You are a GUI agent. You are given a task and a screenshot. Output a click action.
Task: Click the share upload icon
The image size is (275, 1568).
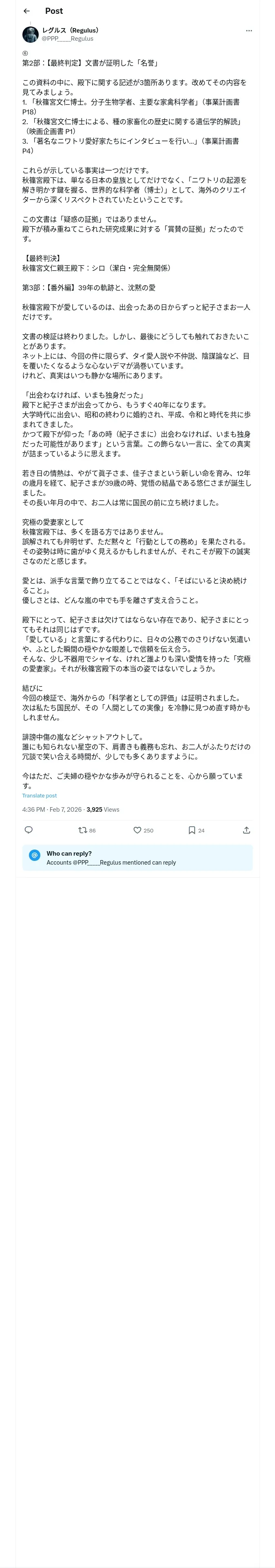tap(246, 830)
